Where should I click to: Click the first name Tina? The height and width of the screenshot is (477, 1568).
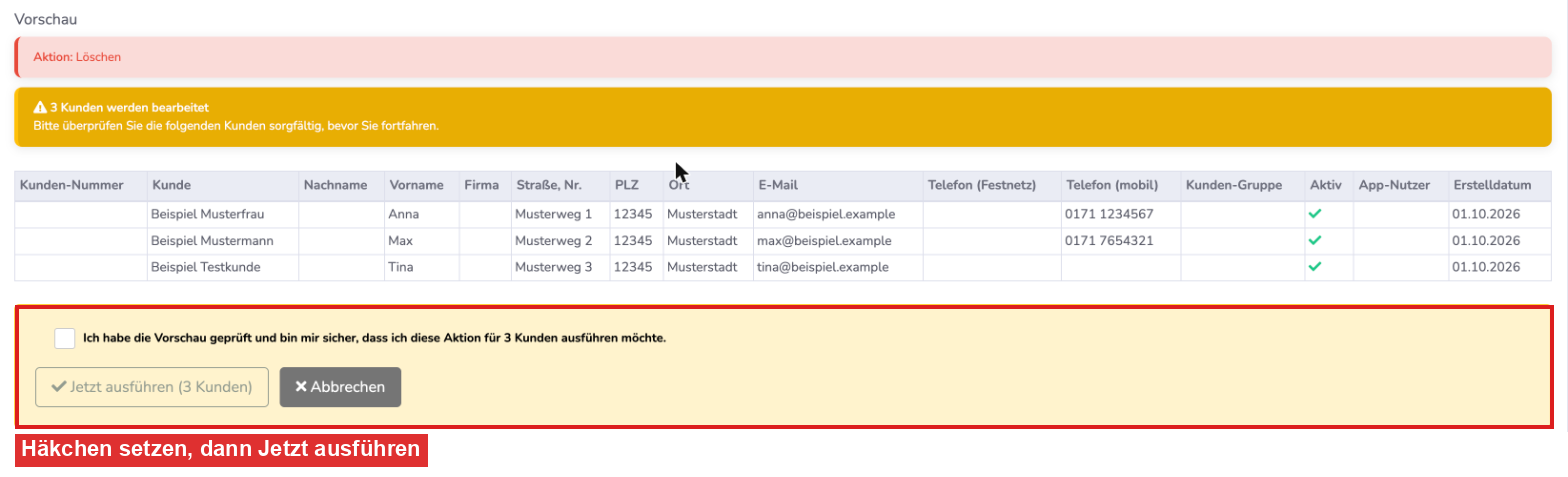[401, 267]
